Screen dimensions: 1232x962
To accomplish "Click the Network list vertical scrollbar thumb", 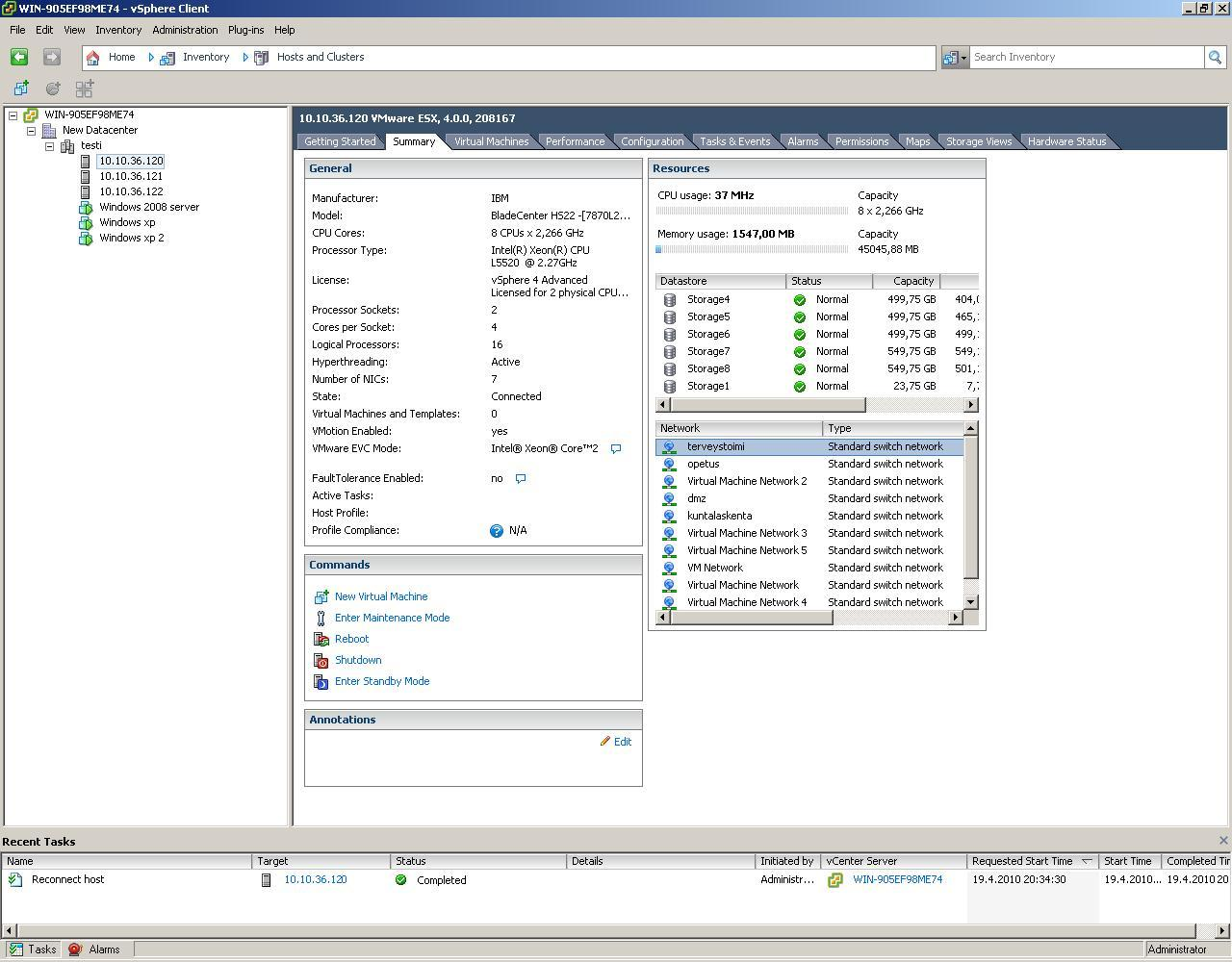I will (x=970, y=508).
